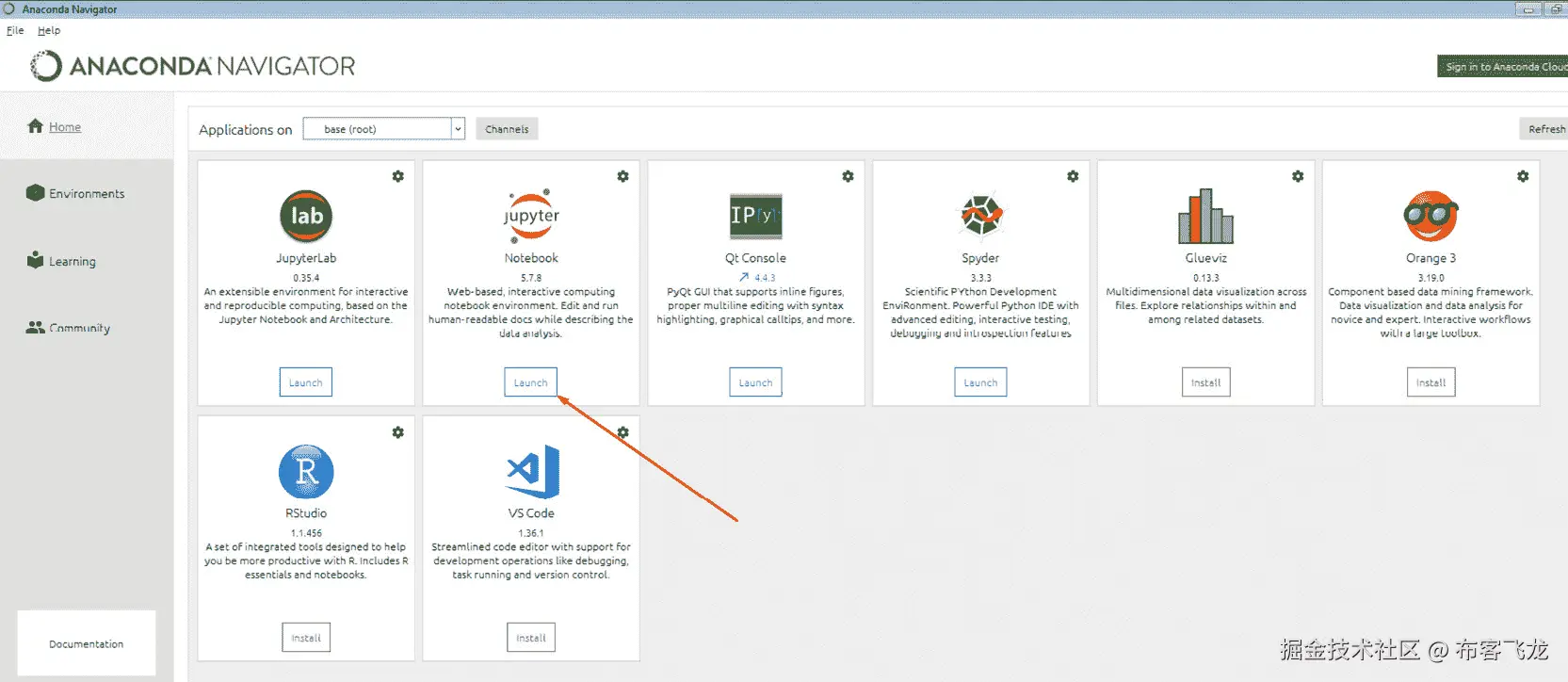
Task: Open settings gear on Orange 3 card
Action: coord(1523,176)
